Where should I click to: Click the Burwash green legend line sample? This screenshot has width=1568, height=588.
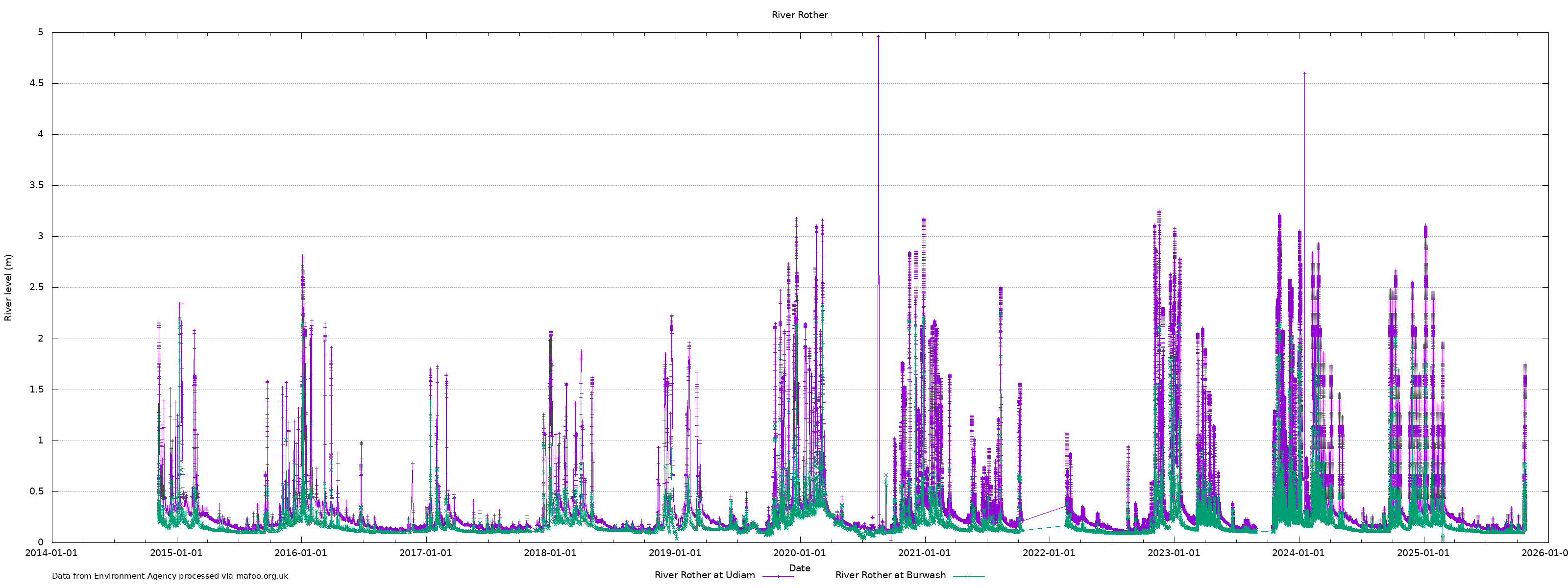(968, 576)
